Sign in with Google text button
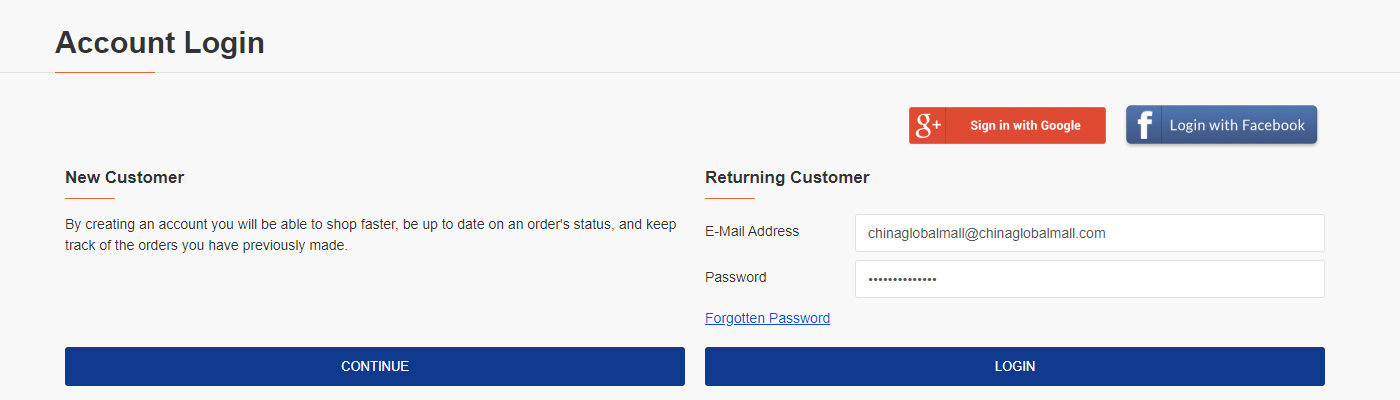 click(1025, 125)
